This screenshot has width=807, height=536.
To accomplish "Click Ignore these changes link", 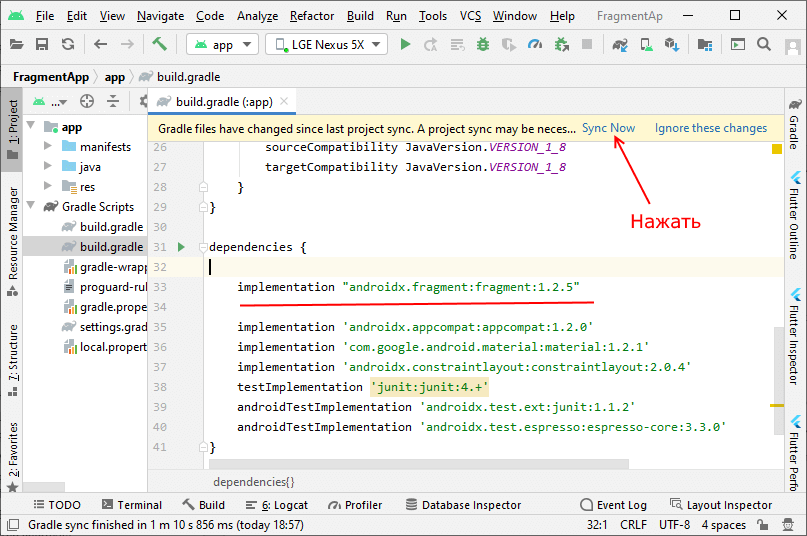I will pos(710,128).
